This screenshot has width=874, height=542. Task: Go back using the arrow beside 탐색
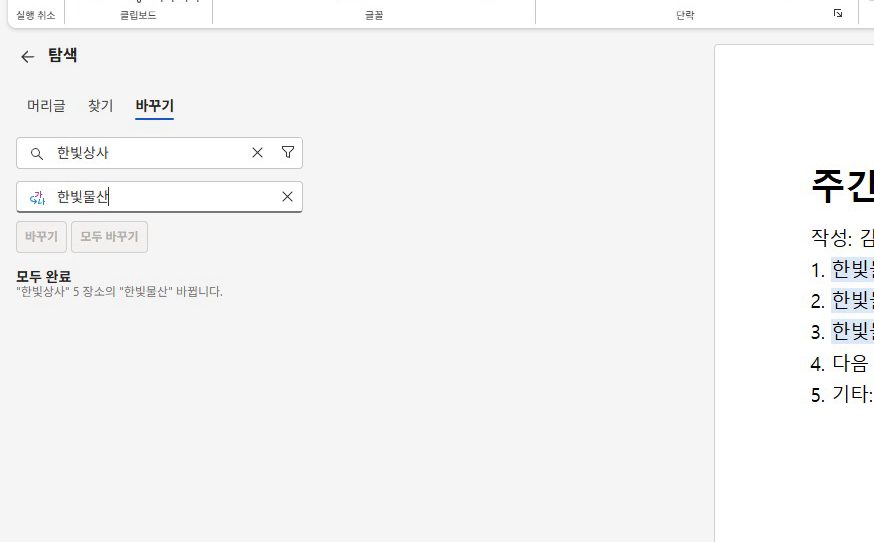[x=27, y=56]
